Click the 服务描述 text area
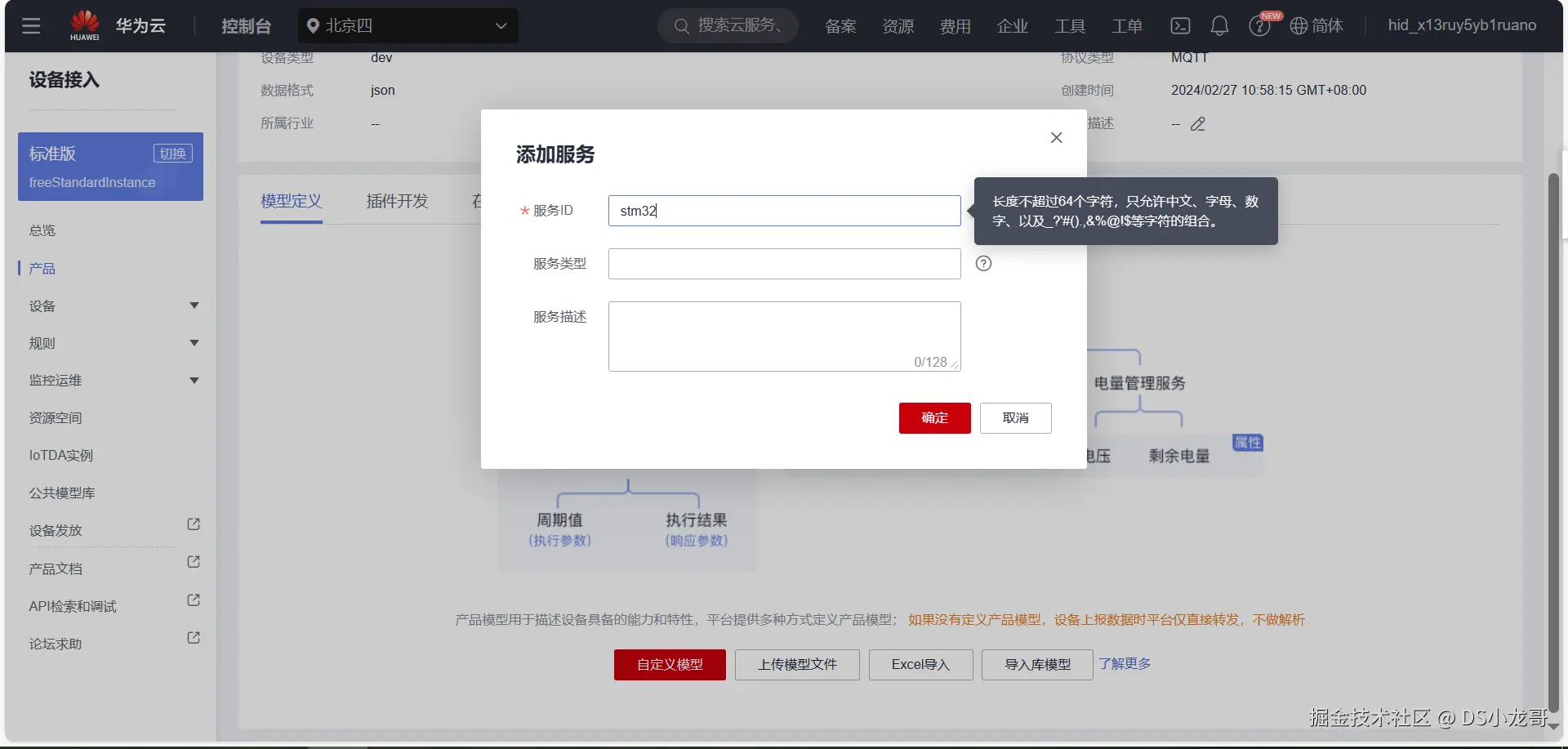 tap(785, 337)
